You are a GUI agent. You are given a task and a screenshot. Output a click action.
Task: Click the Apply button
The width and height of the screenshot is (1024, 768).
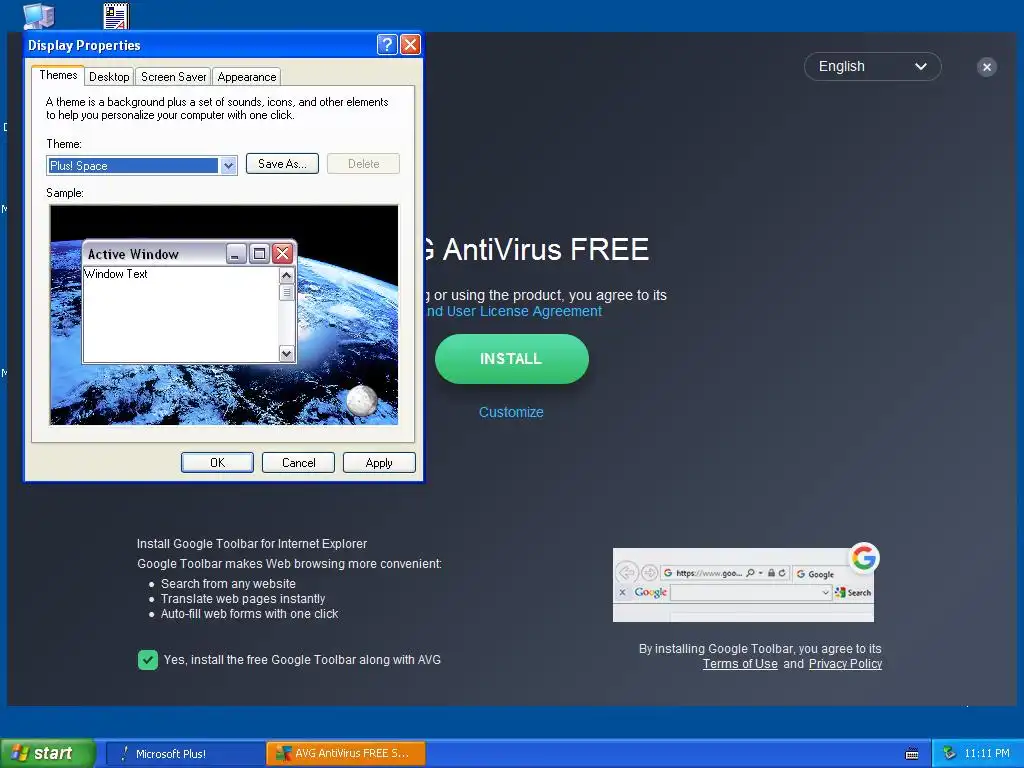tap(379, 462)
